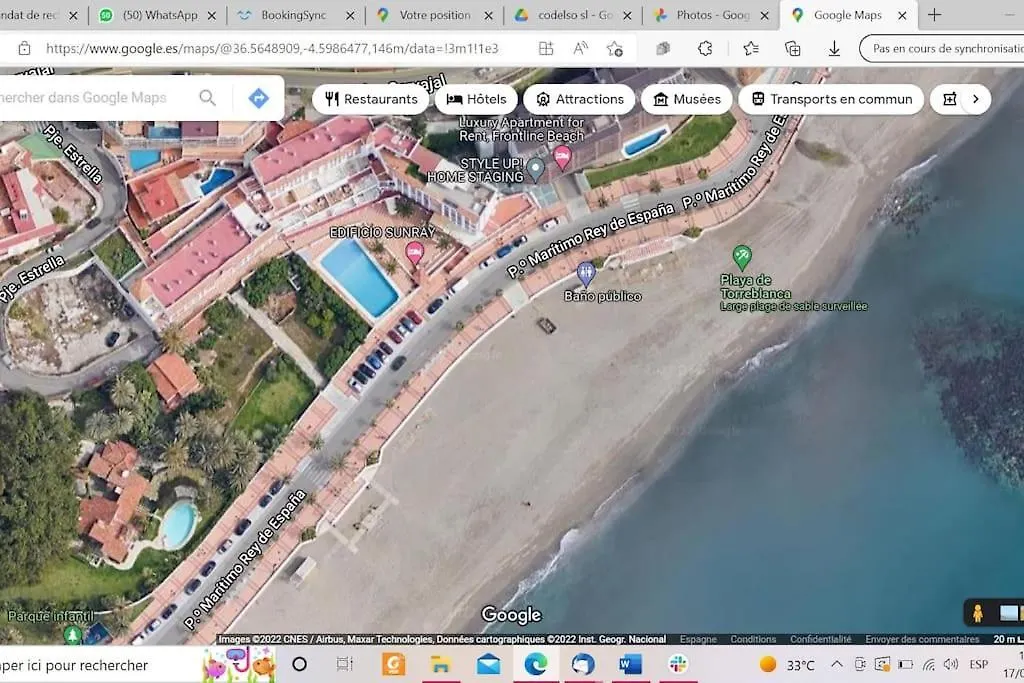Click Pas en cours de synchronisation profile button

tap(942, 48)
